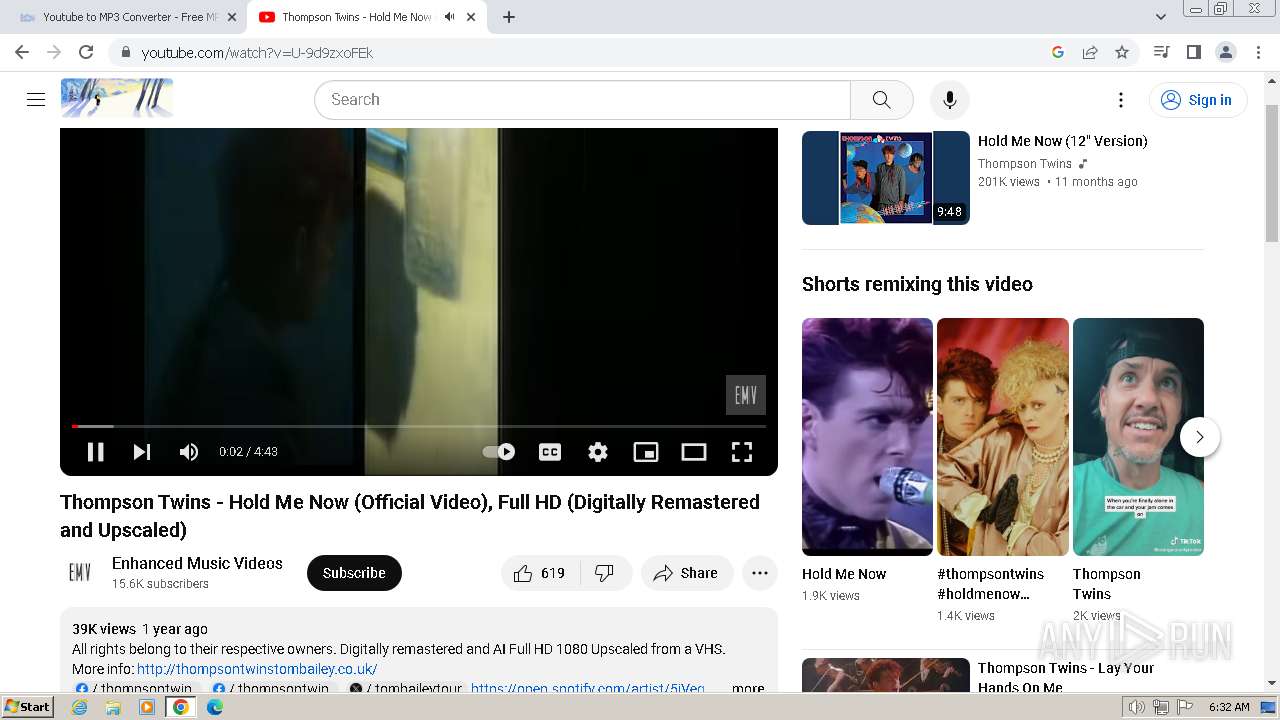Go to YouTube home via logo
Viewport: 1280px width, 720px height.
point(117,98)
